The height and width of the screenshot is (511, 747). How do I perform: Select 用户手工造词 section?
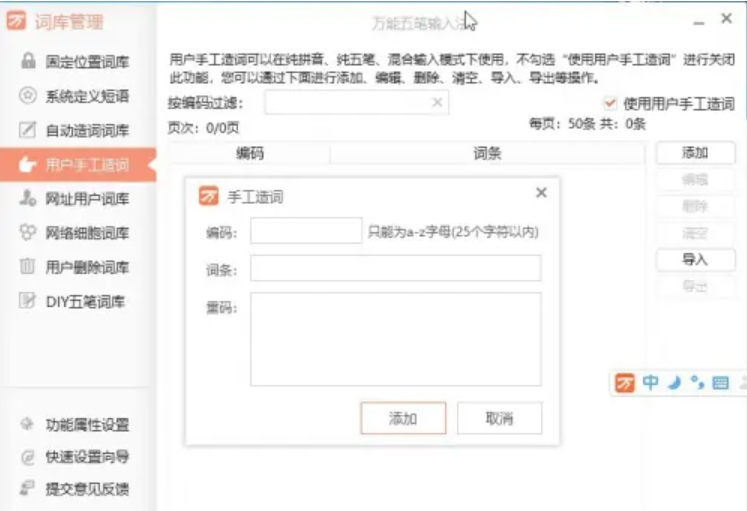[78, 165]
